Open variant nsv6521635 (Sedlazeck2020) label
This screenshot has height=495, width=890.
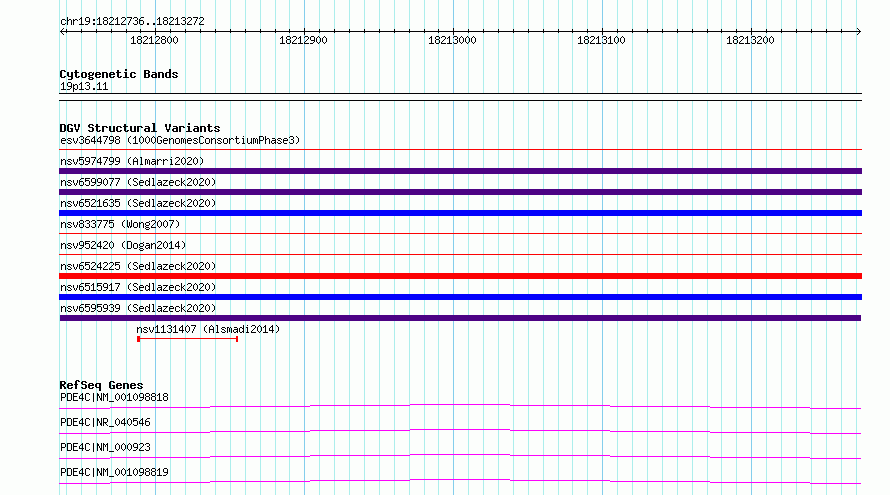138,203
